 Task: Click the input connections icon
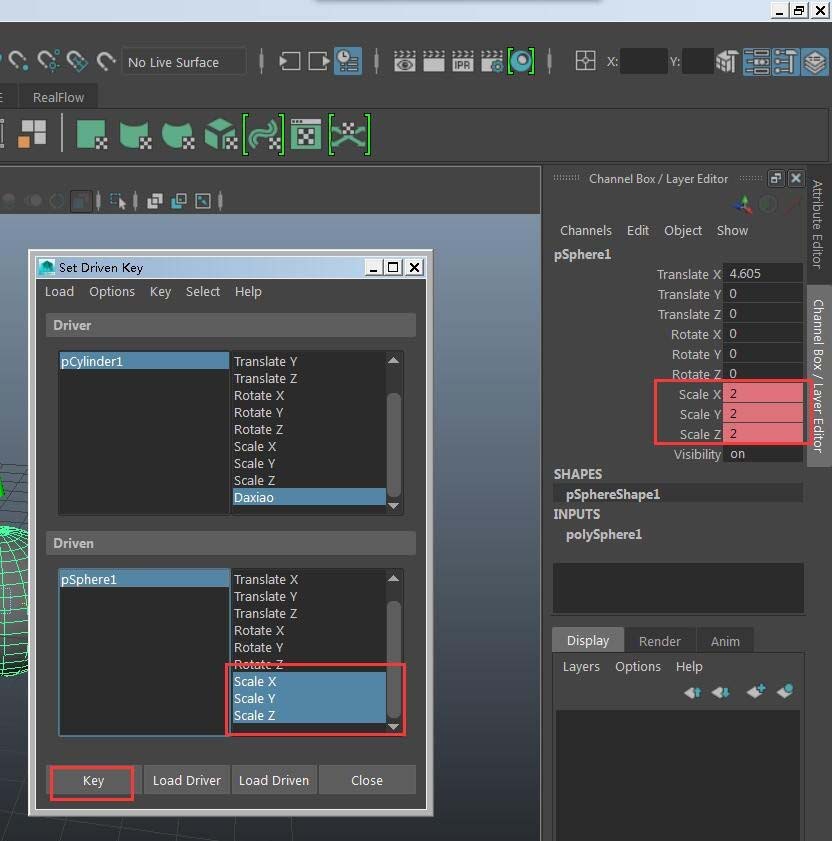290,61
